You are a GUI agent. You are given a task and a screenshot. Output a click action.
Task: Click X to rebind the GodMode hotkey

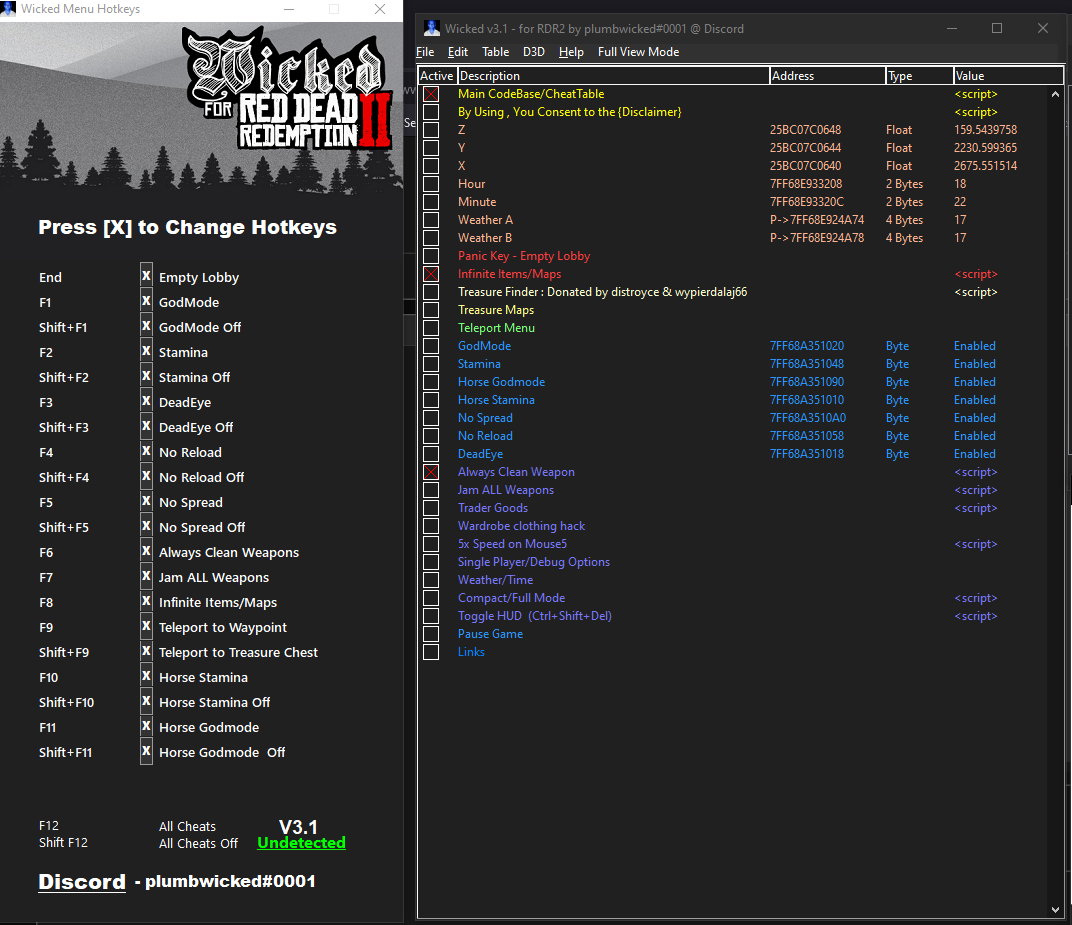146,302
